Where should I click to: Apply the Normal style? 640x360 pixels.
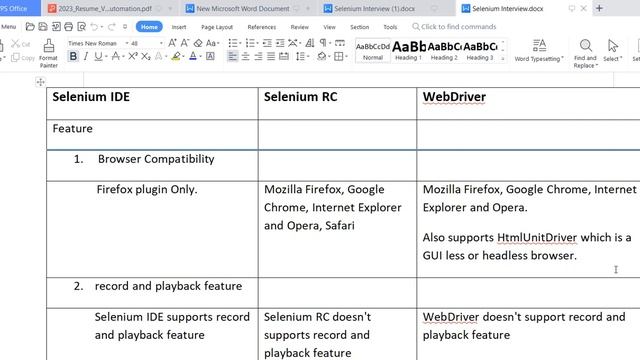[373, 51]
